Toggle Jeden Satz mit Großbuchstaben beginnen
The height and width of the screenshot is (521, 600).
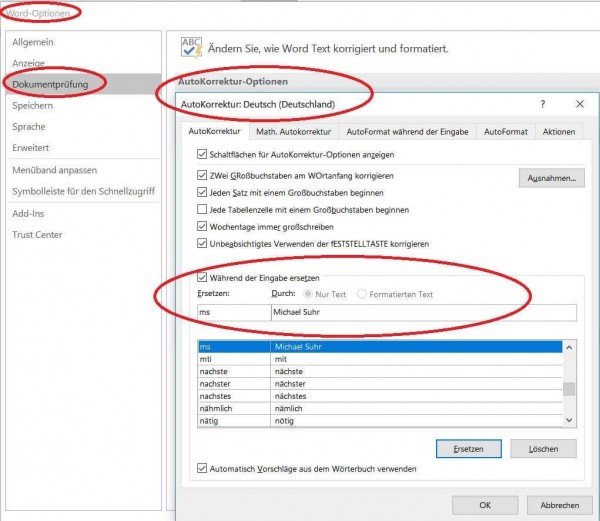pos(202,192)
